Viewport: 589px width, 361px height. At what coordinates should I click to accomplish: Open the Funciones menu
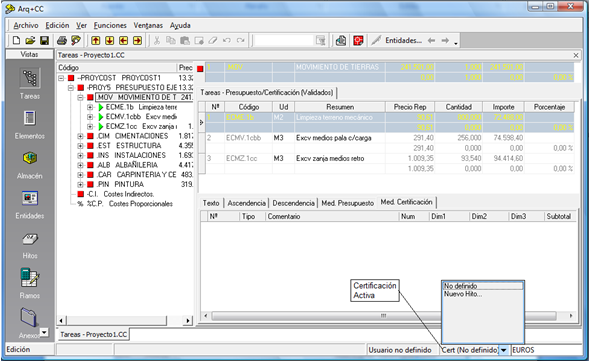point(110,26)
